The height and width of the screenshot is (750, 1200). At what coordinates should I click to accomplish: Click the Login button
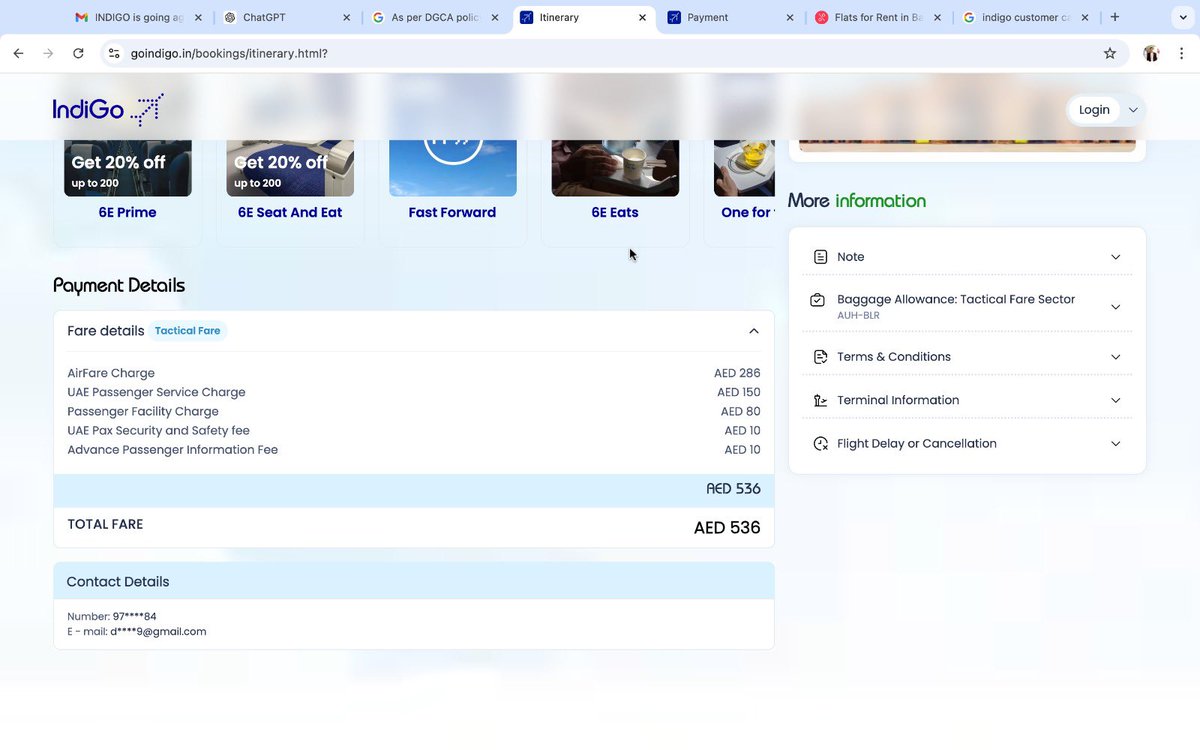click(1094, 110)
